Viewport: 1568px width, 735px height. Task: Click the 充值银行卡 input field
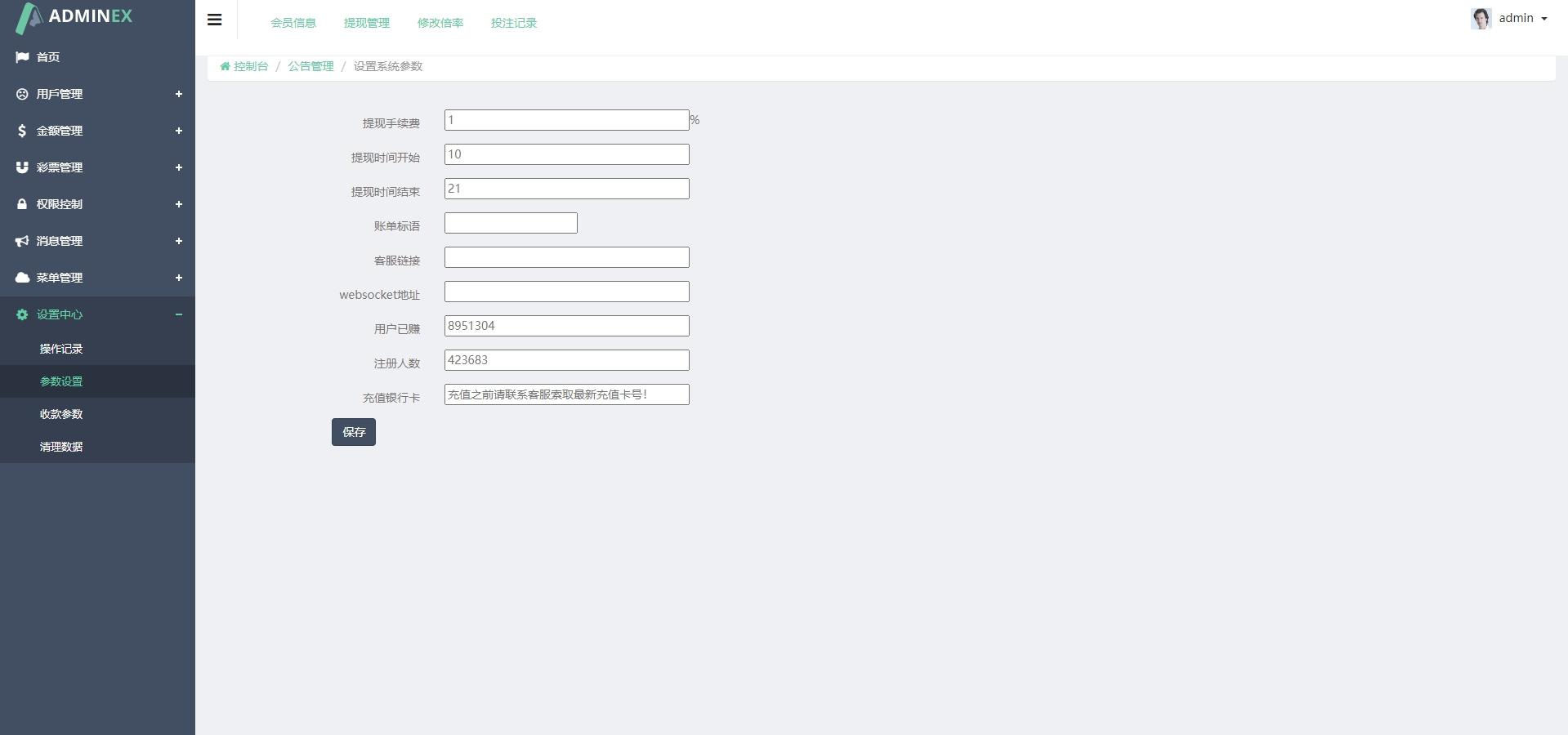click(x=567, y=394)
